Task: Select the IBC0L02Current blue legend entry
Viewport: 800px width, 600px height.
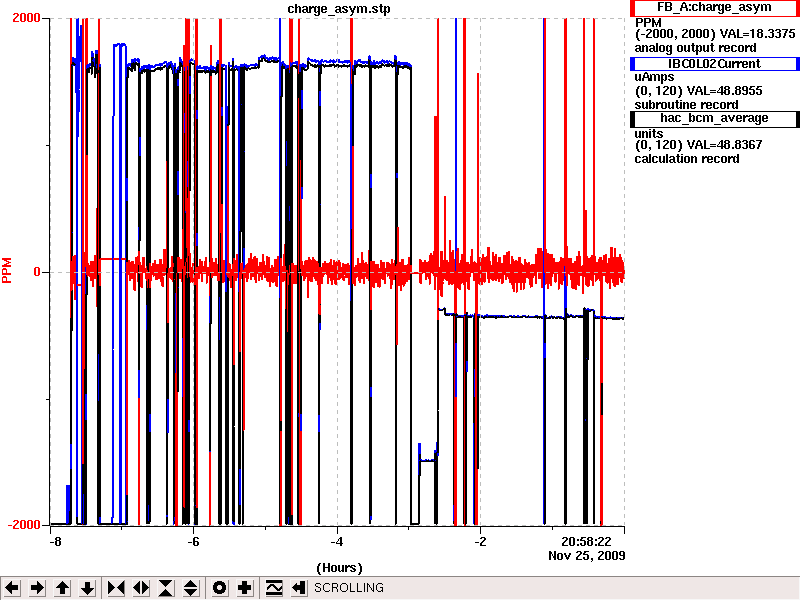Action: 714,64
